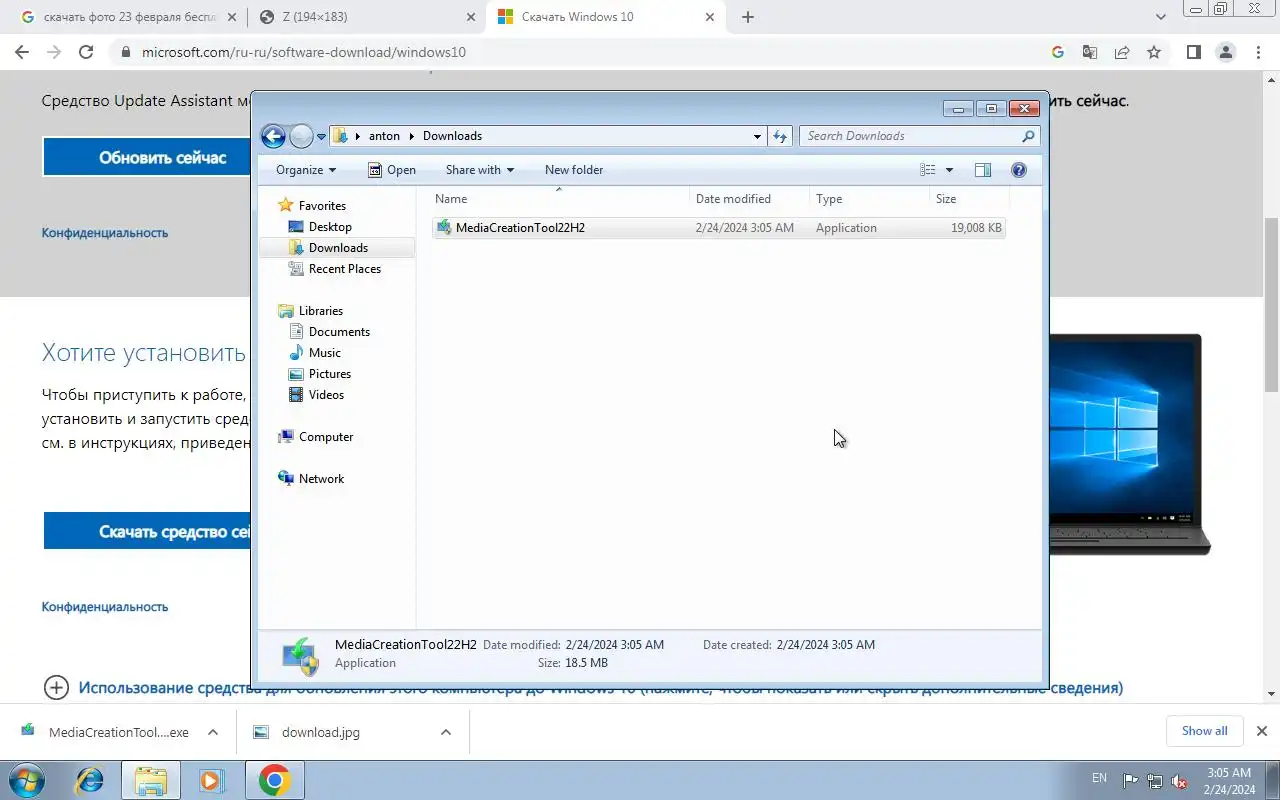
Task: Open the Google Translate icon in address bar
Action: point(1090,52)
